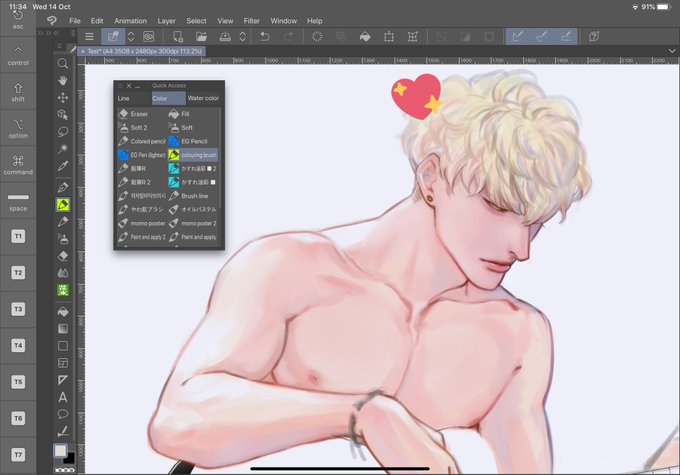
Task: Create a new canvas file
Action: 178,37
